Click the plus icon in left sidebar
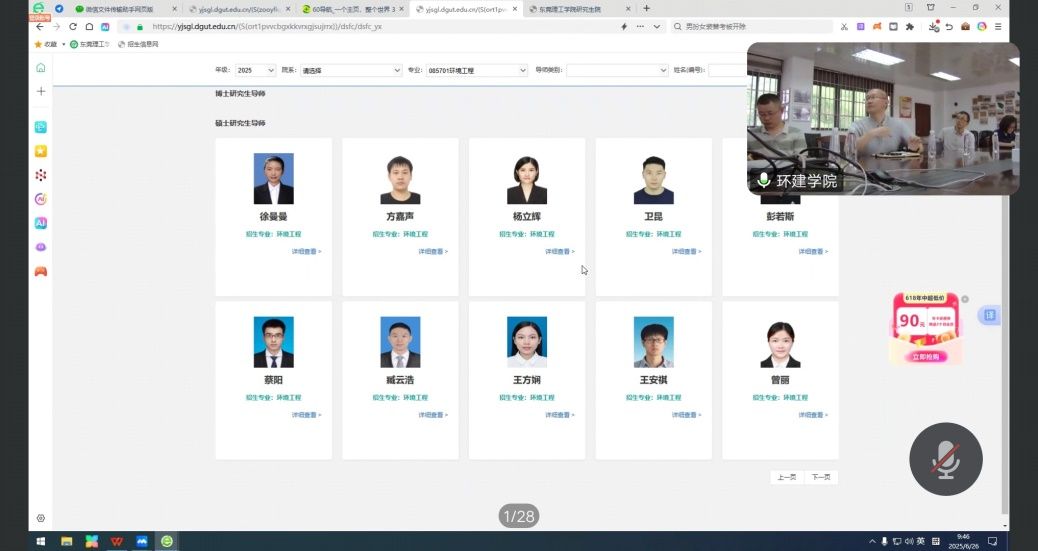1038x551 pixels. click(41, 91)
